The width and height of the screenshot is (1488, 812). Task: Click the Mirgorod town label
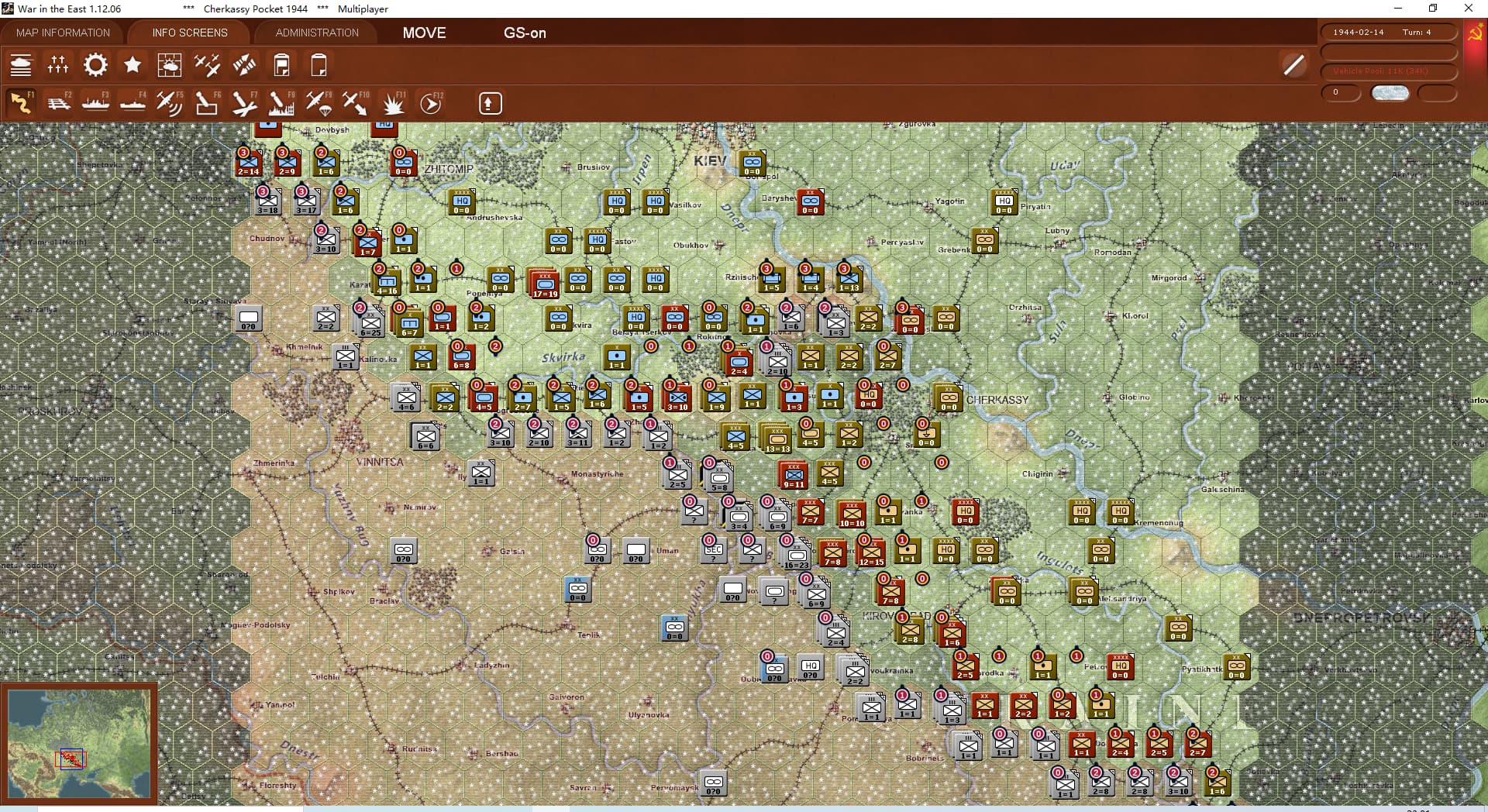tap(1169, 277)
